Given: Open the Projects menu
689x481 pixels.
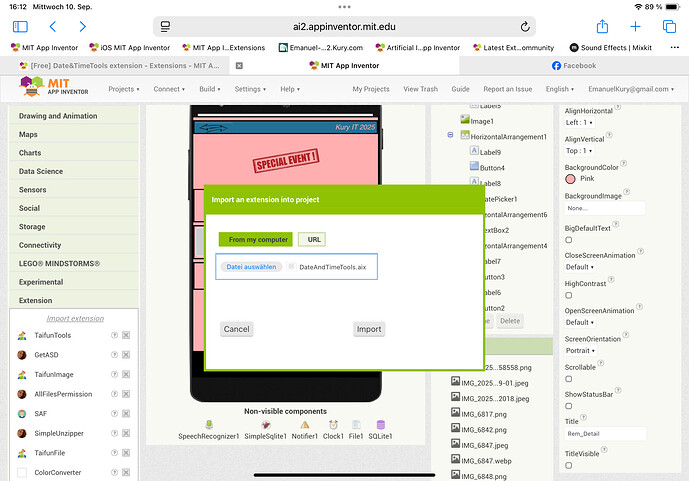Looking at the screenshot, I should pos(124,89).
